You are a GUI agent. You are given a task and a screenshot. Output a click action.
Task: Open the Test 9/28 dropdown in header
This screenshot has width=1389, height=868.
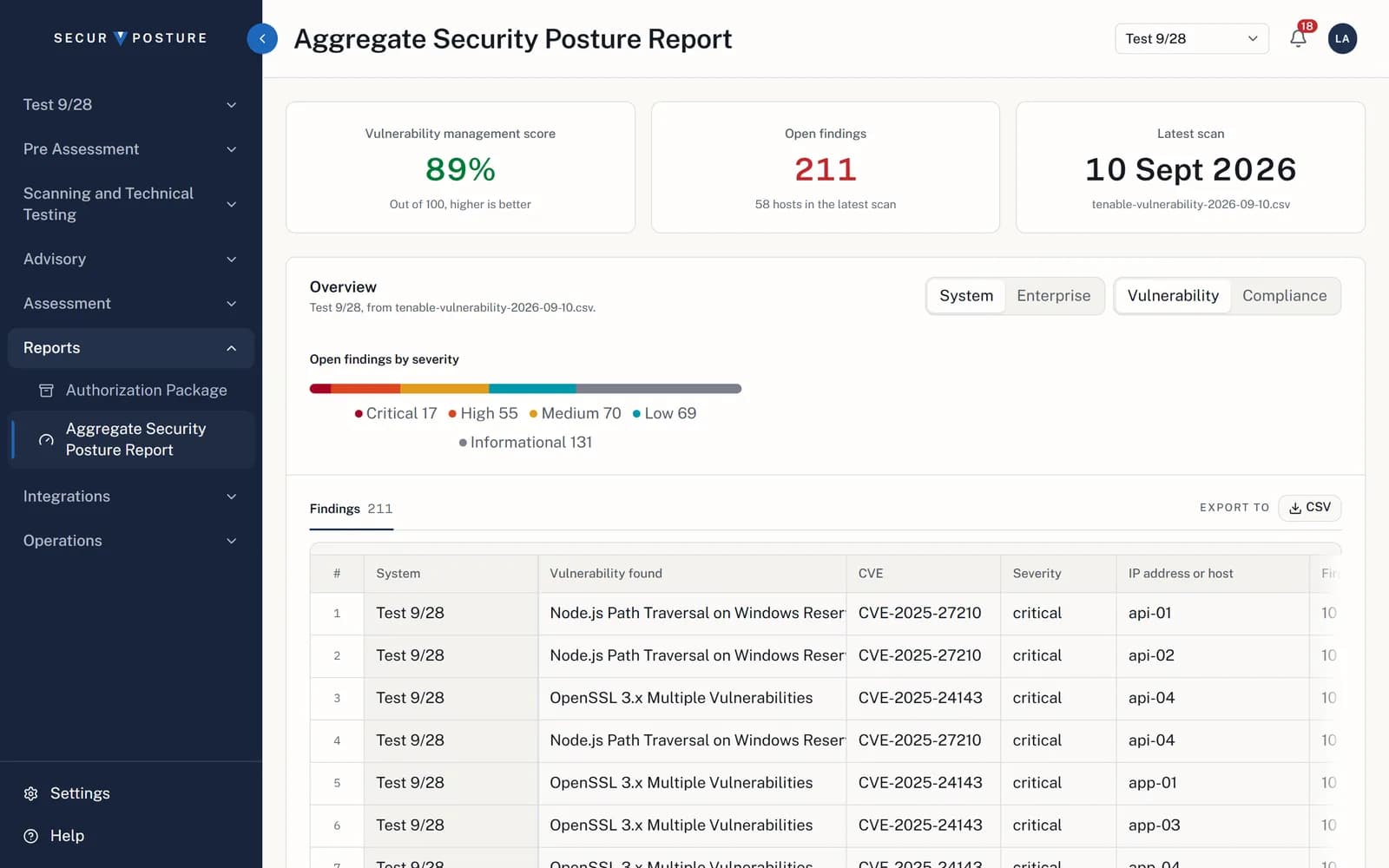pos(1191,38)
